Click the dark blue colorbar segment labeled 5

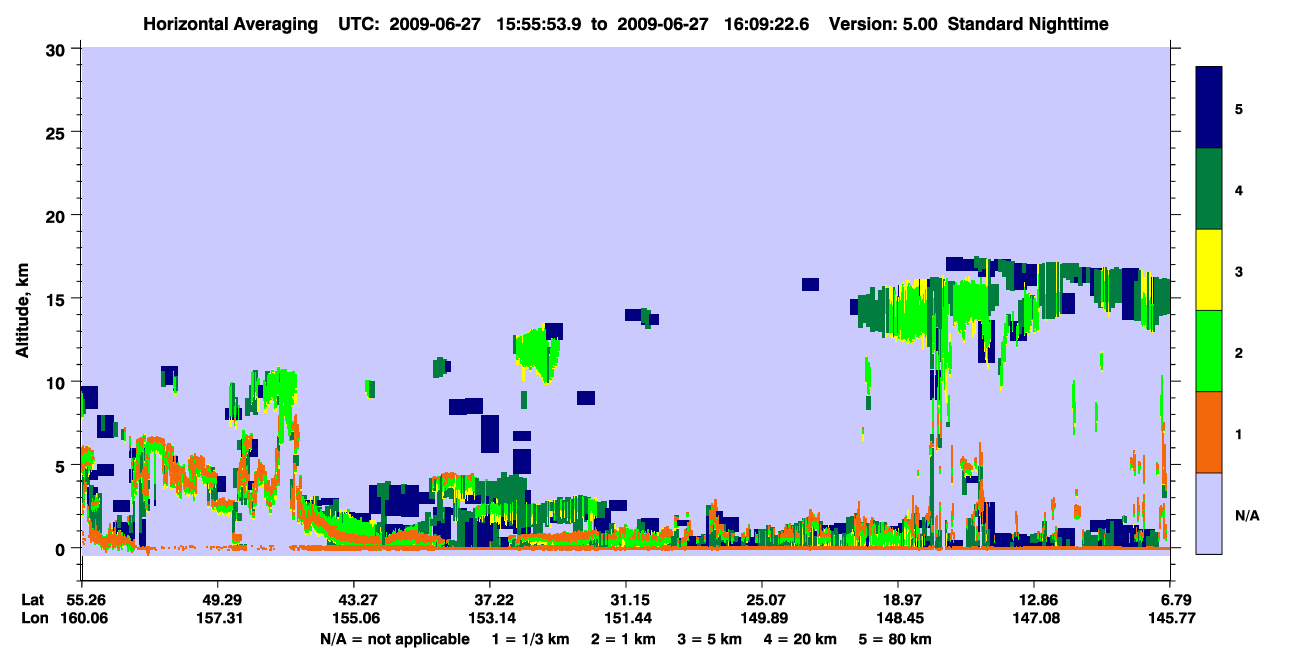click(x=1209, y=108)
